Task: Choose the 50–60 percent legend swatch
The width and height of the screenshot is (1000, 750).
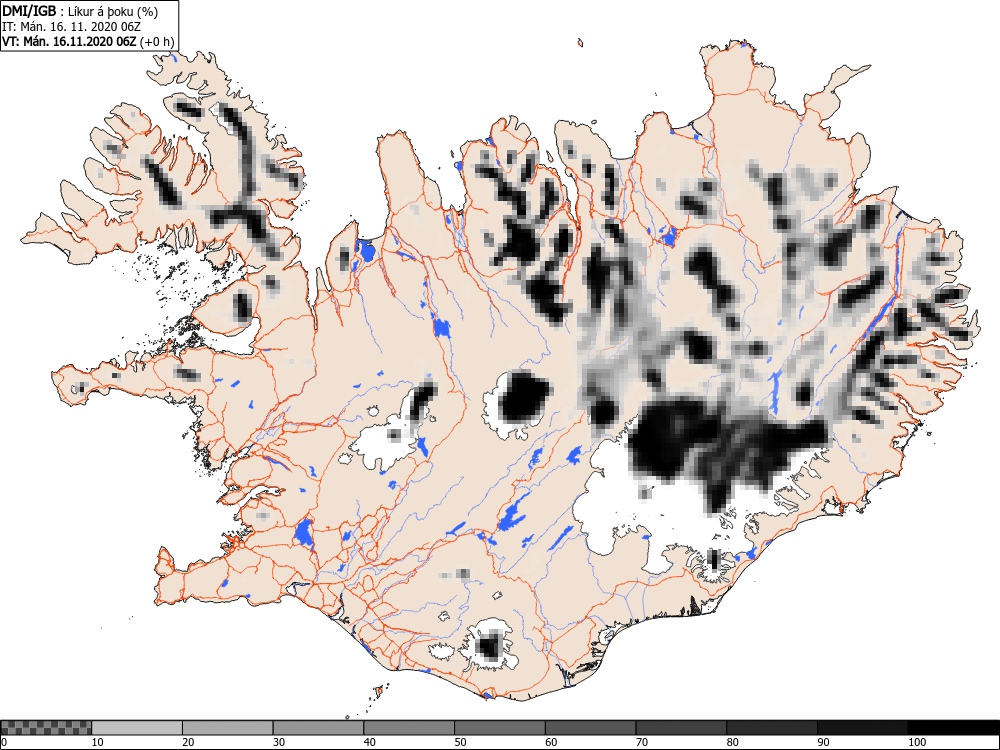Action: click(x=500, y=728)
